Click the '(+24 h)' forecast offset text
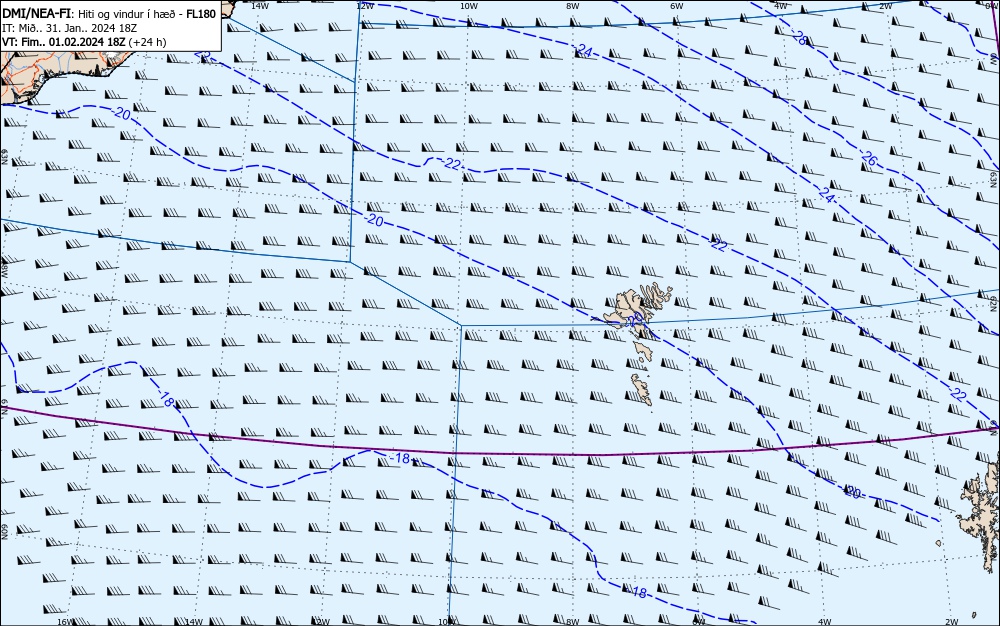The height and width of the screenshot is (626, 1000). point(147,42)
